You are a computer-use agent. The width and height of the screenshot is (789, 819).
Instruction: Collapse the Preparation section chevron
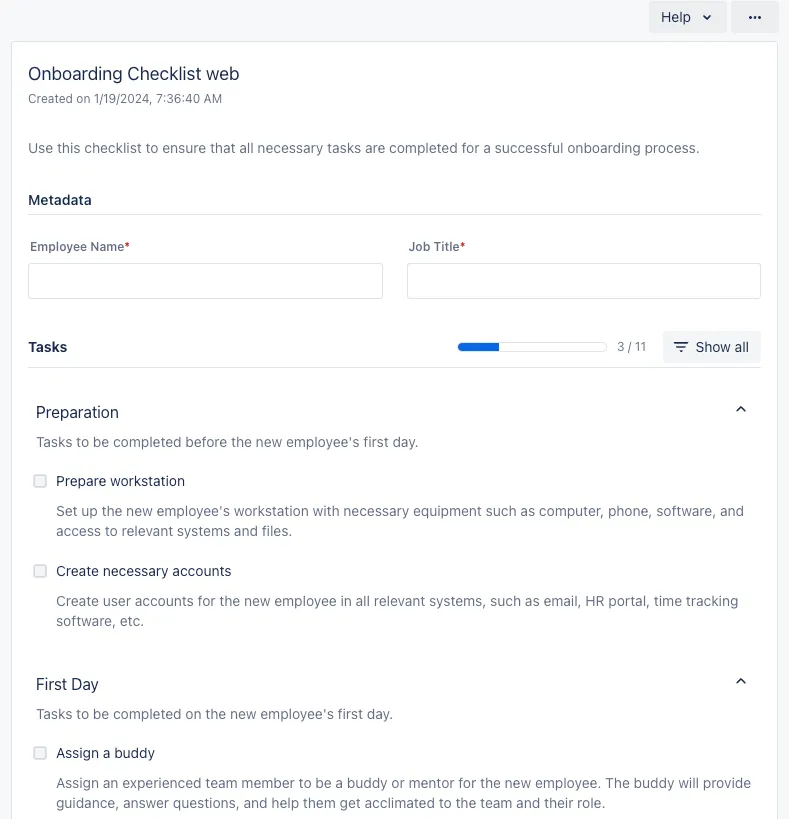pos(741,409)
